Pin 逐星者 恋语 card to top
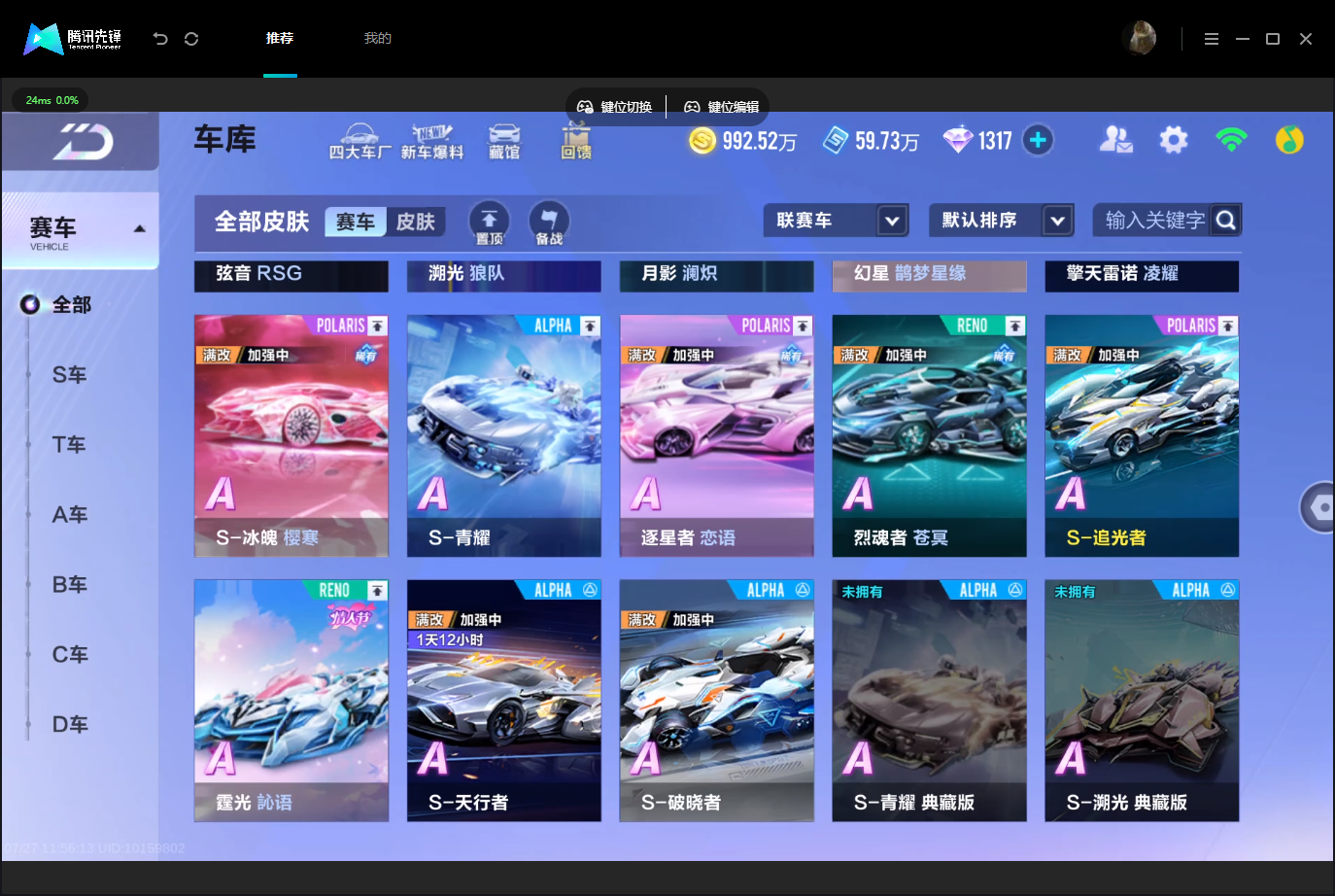Image resolution: width=1335 pixels, height=896 pixels. pos(803,326)
